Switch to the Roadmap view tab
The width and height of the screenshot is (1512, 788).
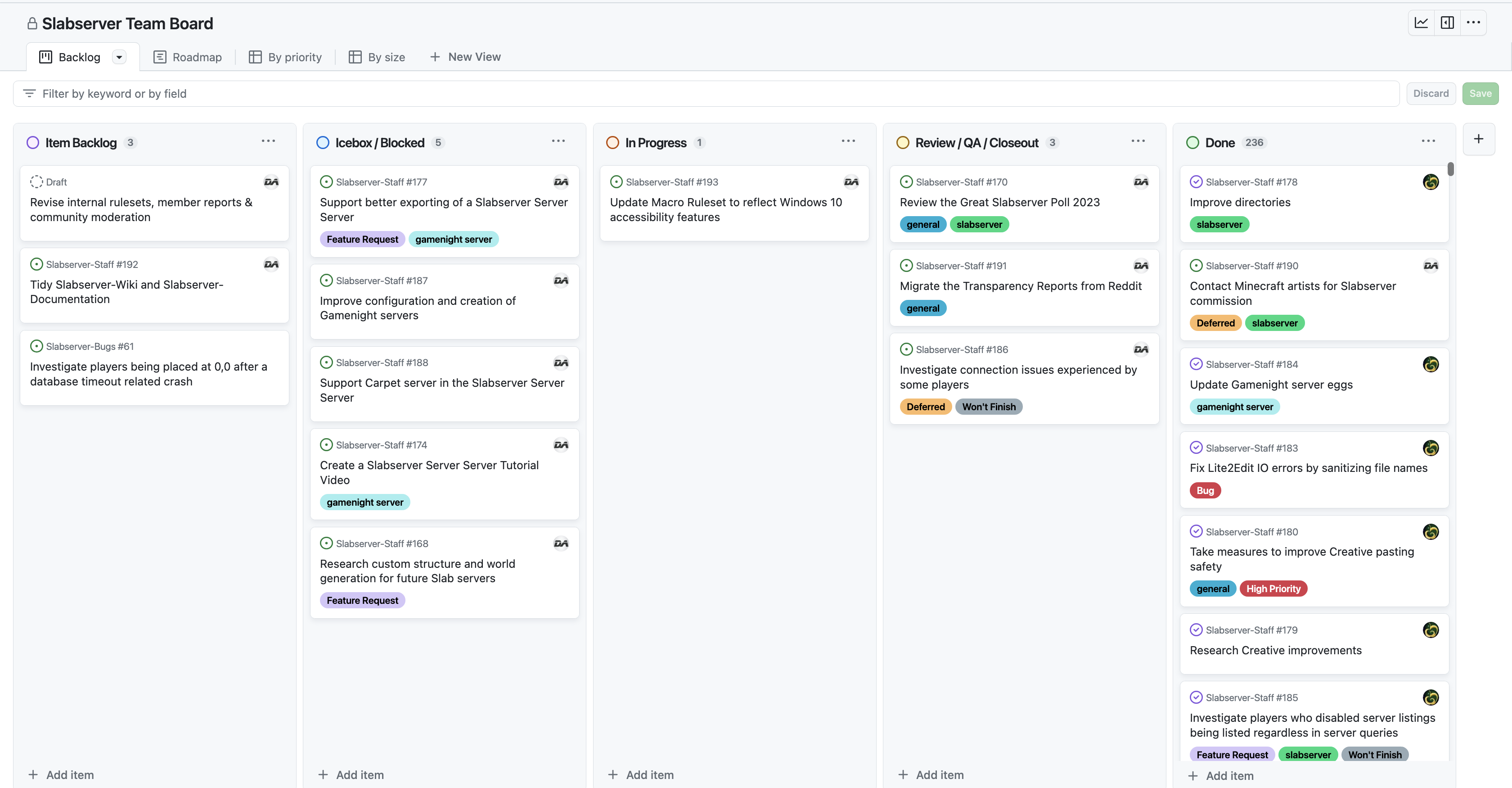[188, 57]
